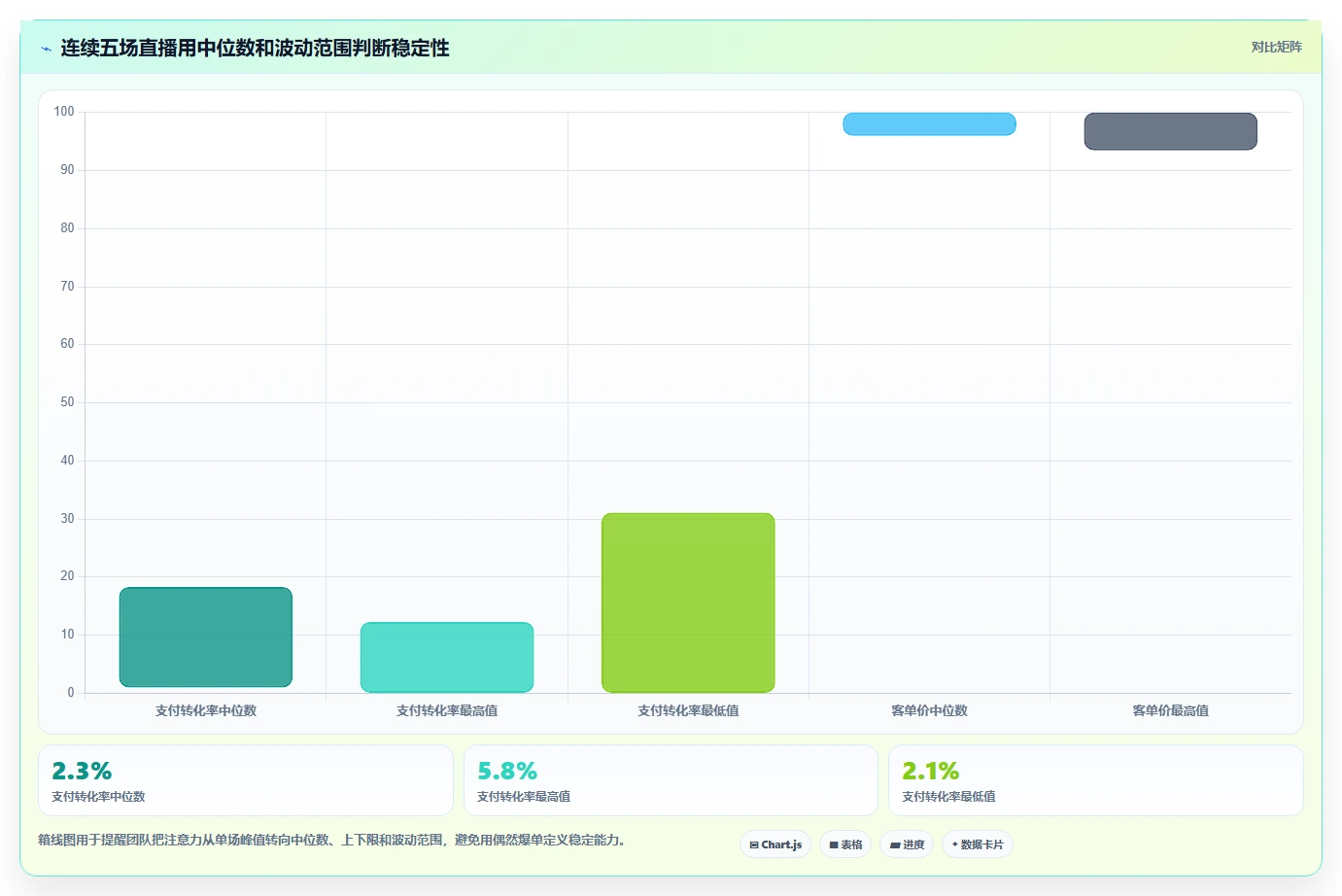The height and width of the screenshot is (896, 1342).
Task: Click the 2.1% metric value
Action: [x=931, y=771]
